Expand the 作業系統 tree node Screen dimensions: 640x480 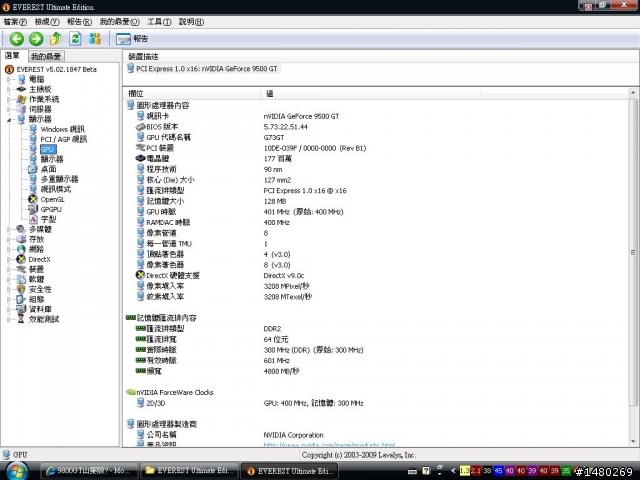point(9,99)
